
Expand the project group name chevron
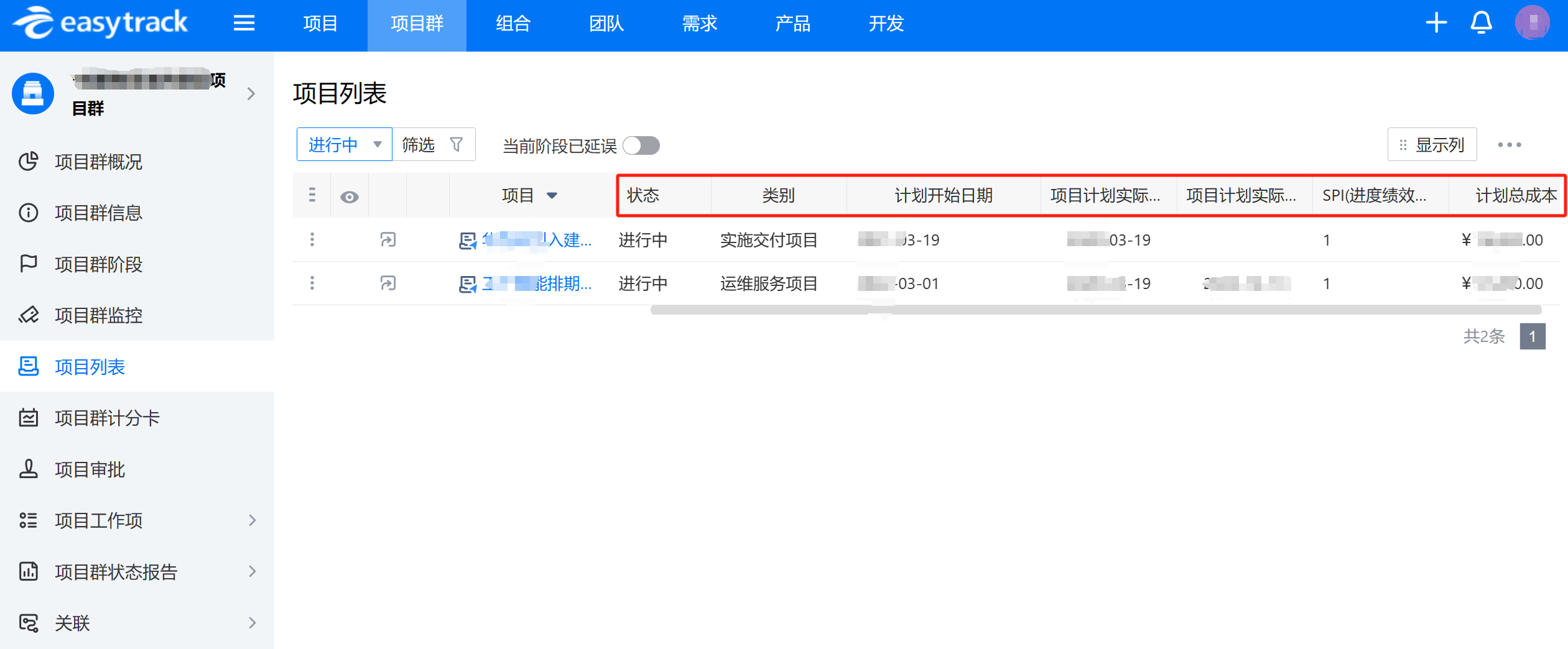click(x=251, y=94)
